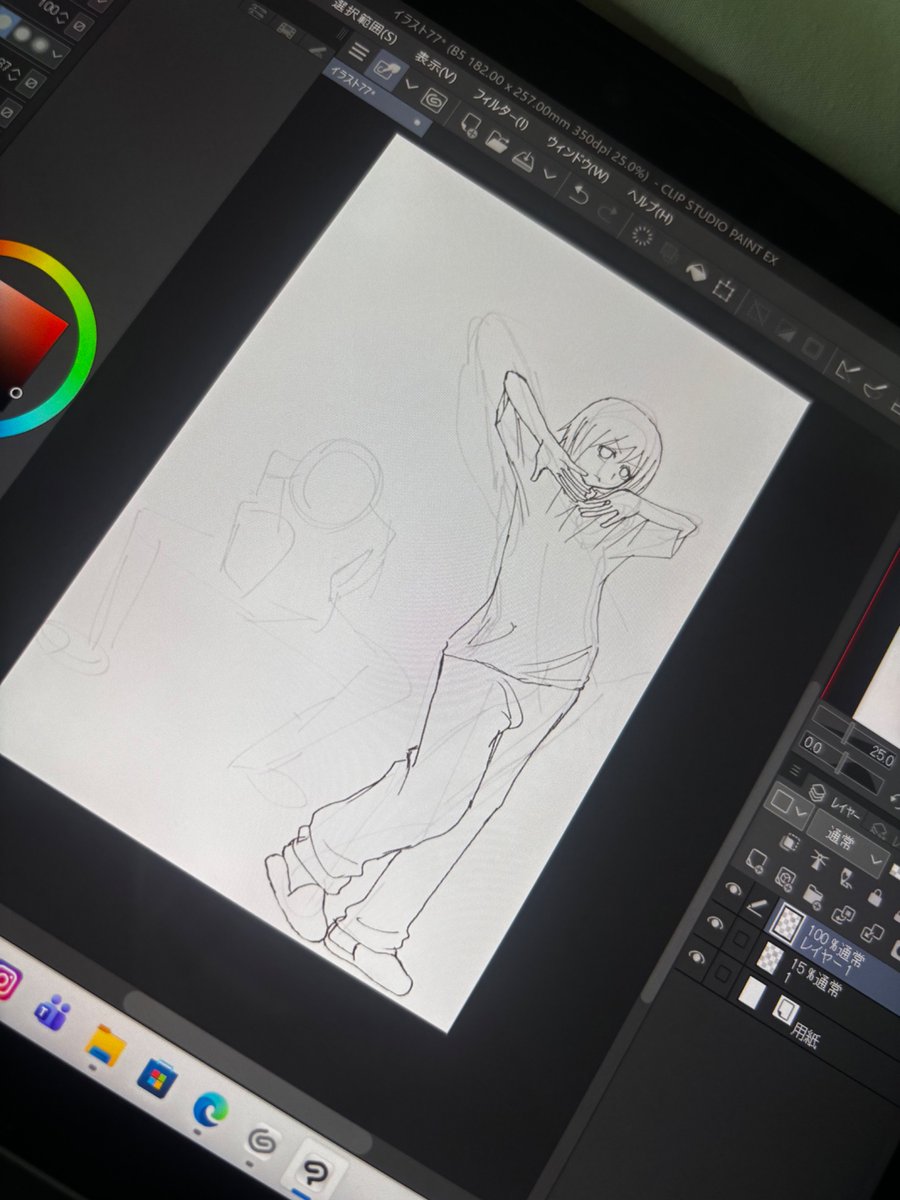The image size is (900, 1200).
Task: Tick the checkbox on the 用紙 layer
Action: 722,972
